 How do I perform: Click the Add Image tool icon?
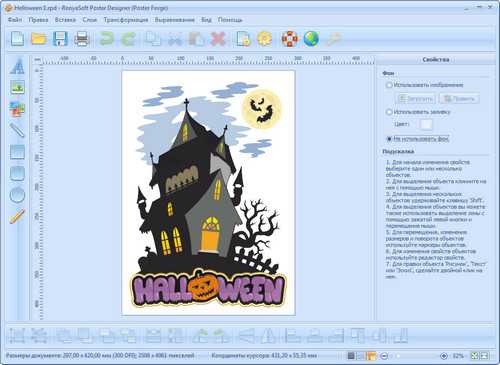click(17, 87)
